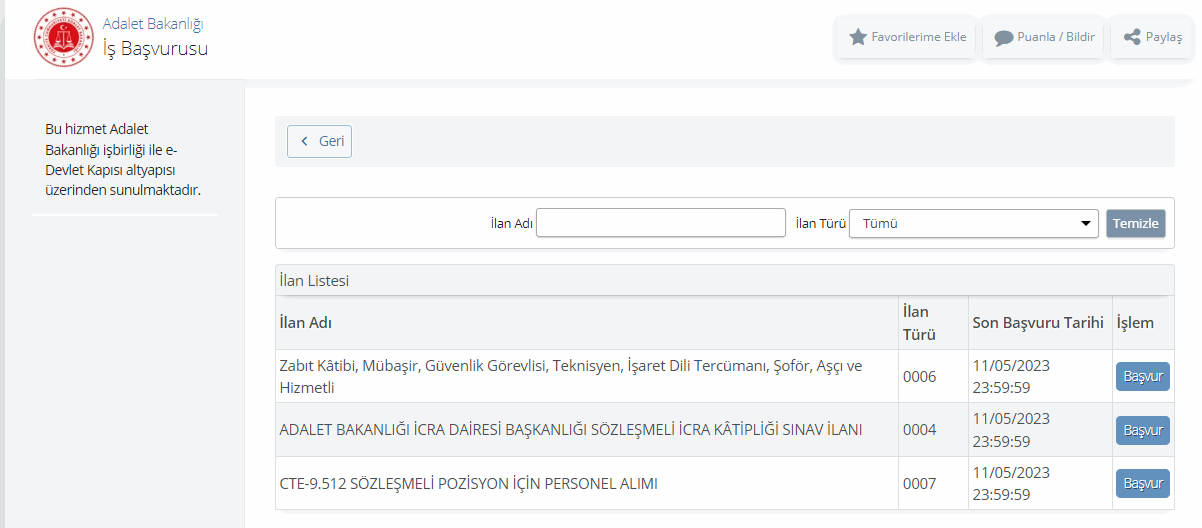Open the Adalet Bakanlığı link in header

coord(153,23)
